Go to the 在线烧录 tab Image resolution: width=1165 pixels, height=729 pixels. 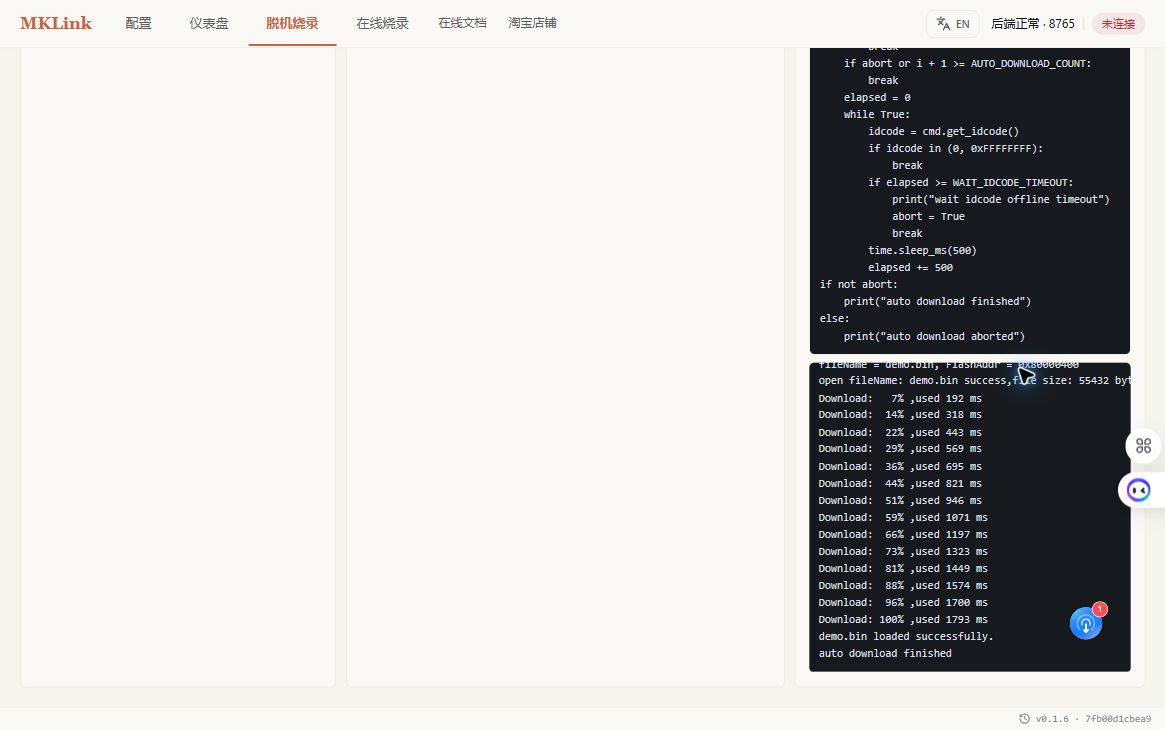[382, 23]
